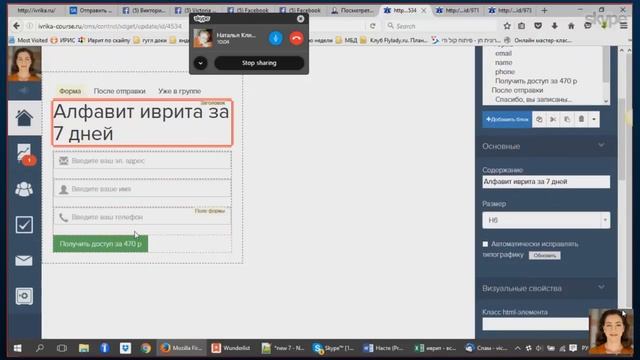Open Most Visited bookmarks item
This screenshot has width=640, height=360.
[29, 40]
